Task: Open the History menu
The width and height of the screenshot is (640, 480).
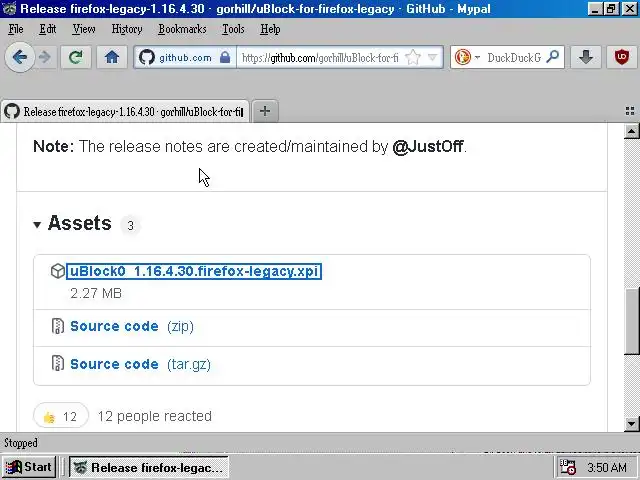Action: [x=127, y=29]
